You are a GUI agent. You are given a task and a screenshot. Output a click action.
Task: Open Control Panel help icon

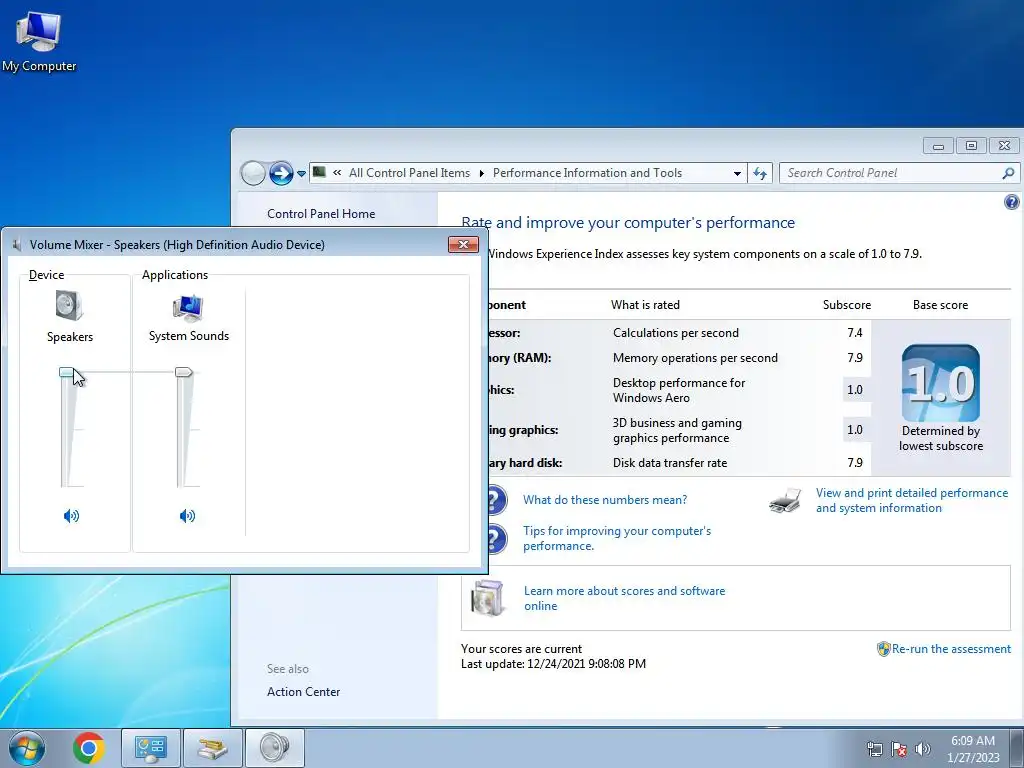click(1011, 202)
